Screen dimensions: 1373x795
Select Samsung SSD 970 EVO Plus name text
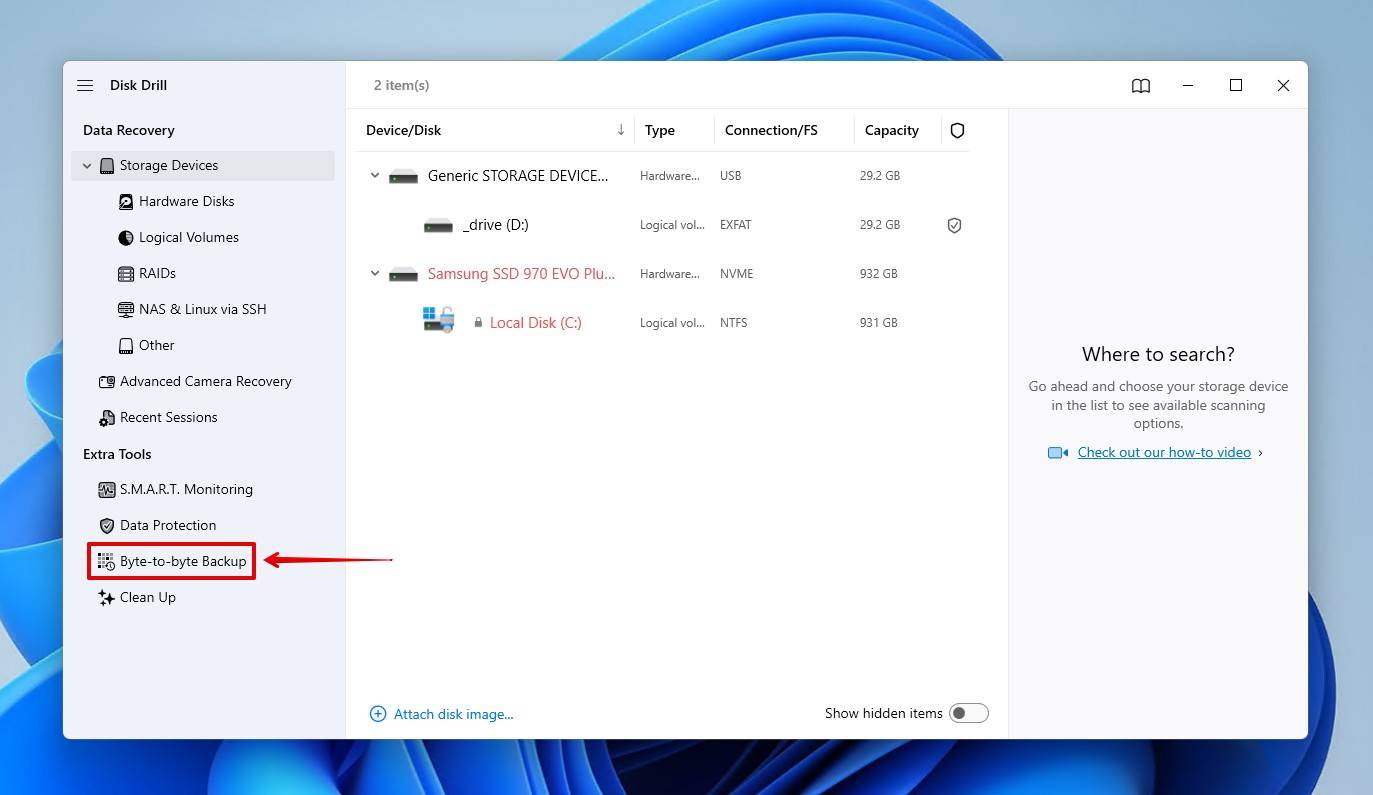tap(522, 274)
